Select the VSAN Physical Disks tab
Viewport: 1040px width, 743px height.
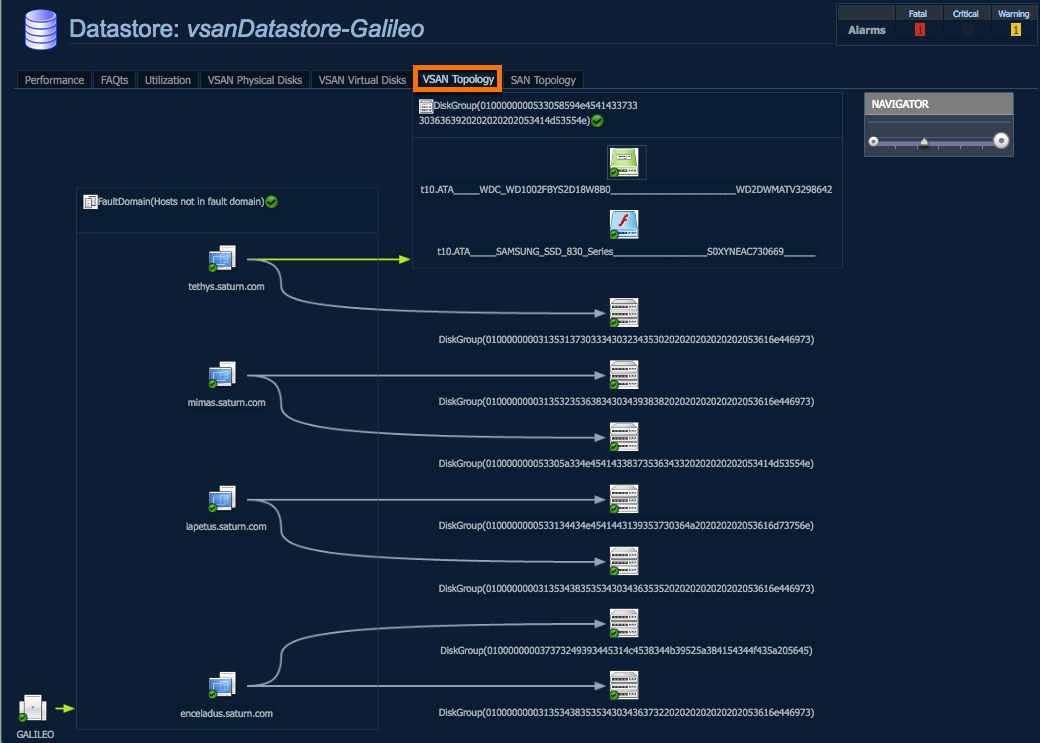tap(255, 80)
